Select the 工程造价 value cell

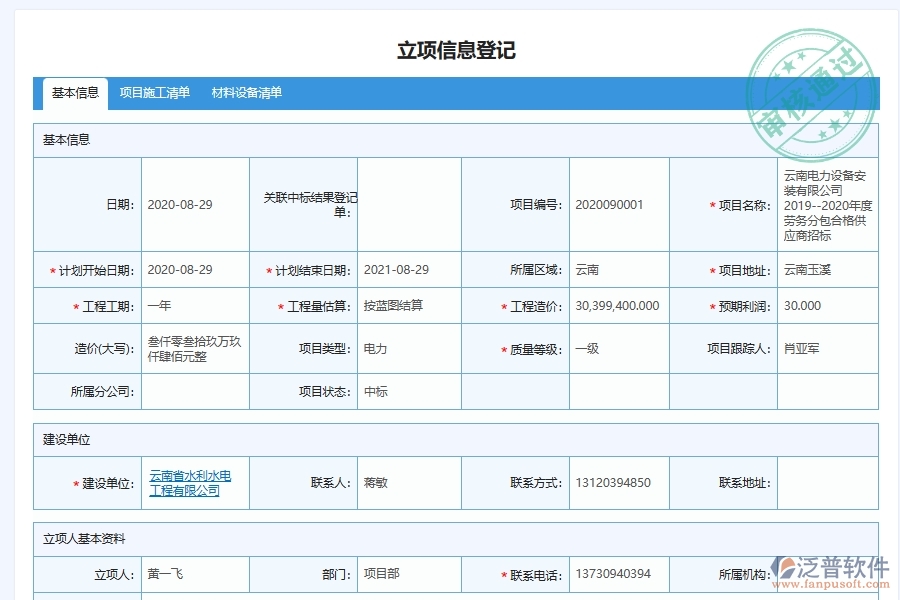[x=616, y=305]
